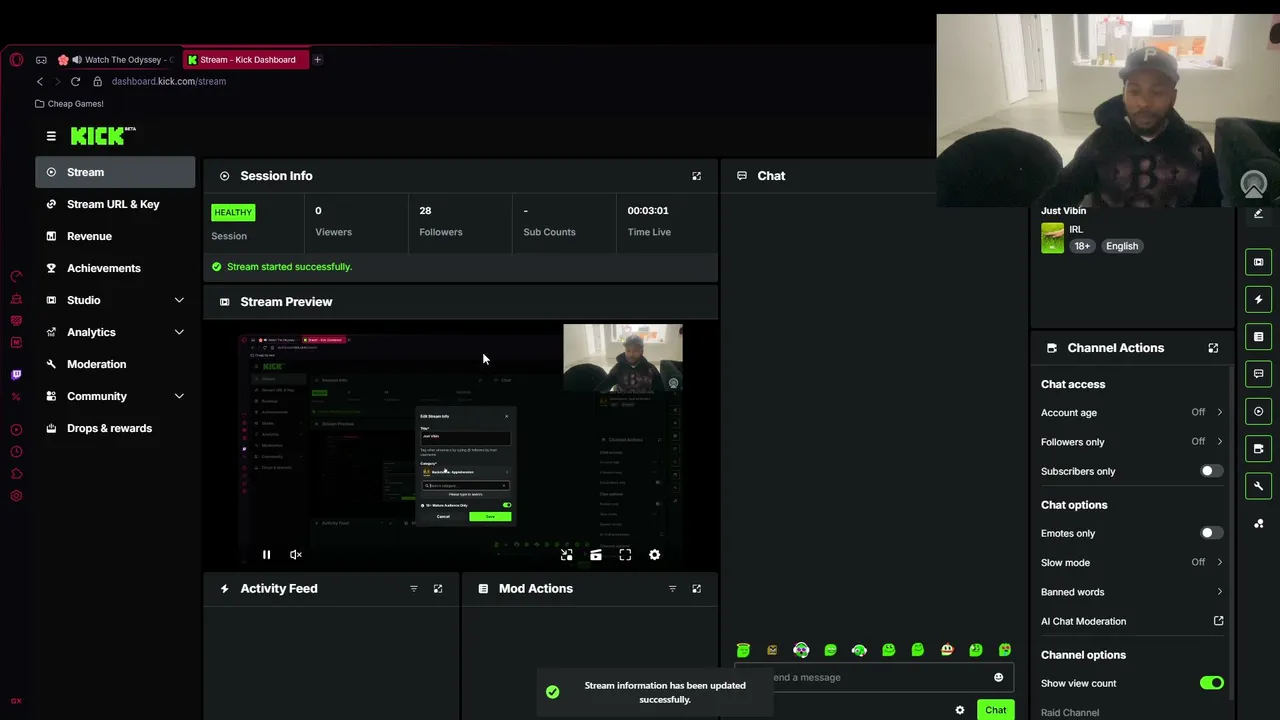Image resolution: width=1280 pixels, height=720 pixels.
Task: Open the Moderation page
Action: tap(115, 364)
